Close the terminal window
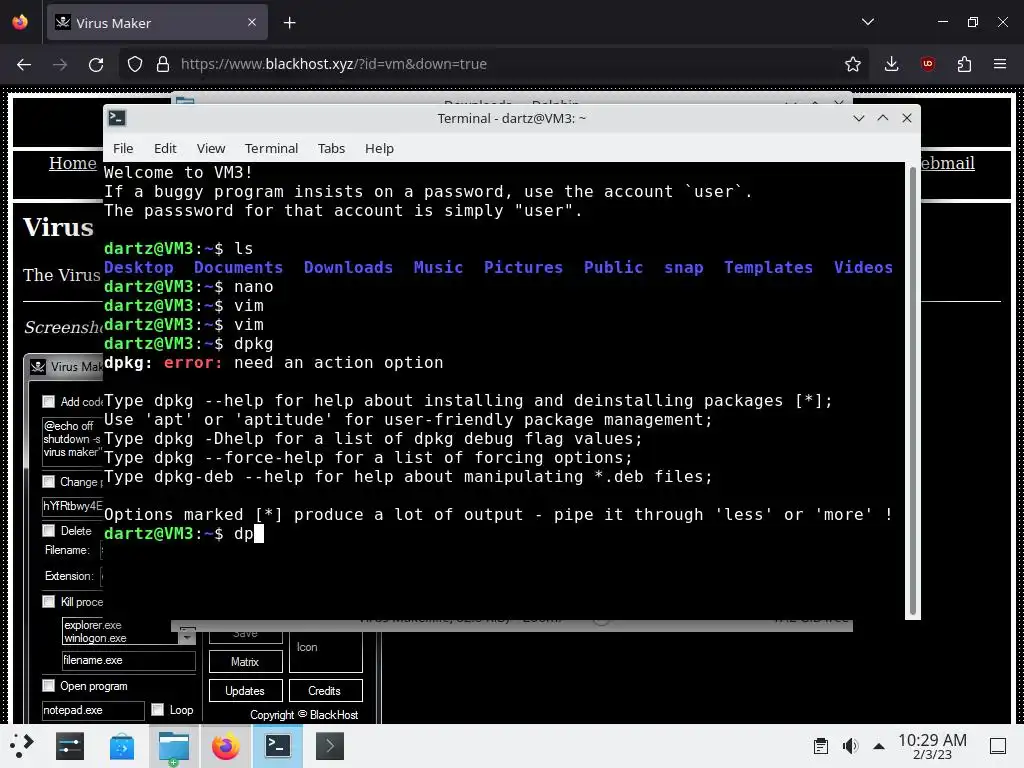This screenshot has width=1024, height=768. click(x=906, y=118)
